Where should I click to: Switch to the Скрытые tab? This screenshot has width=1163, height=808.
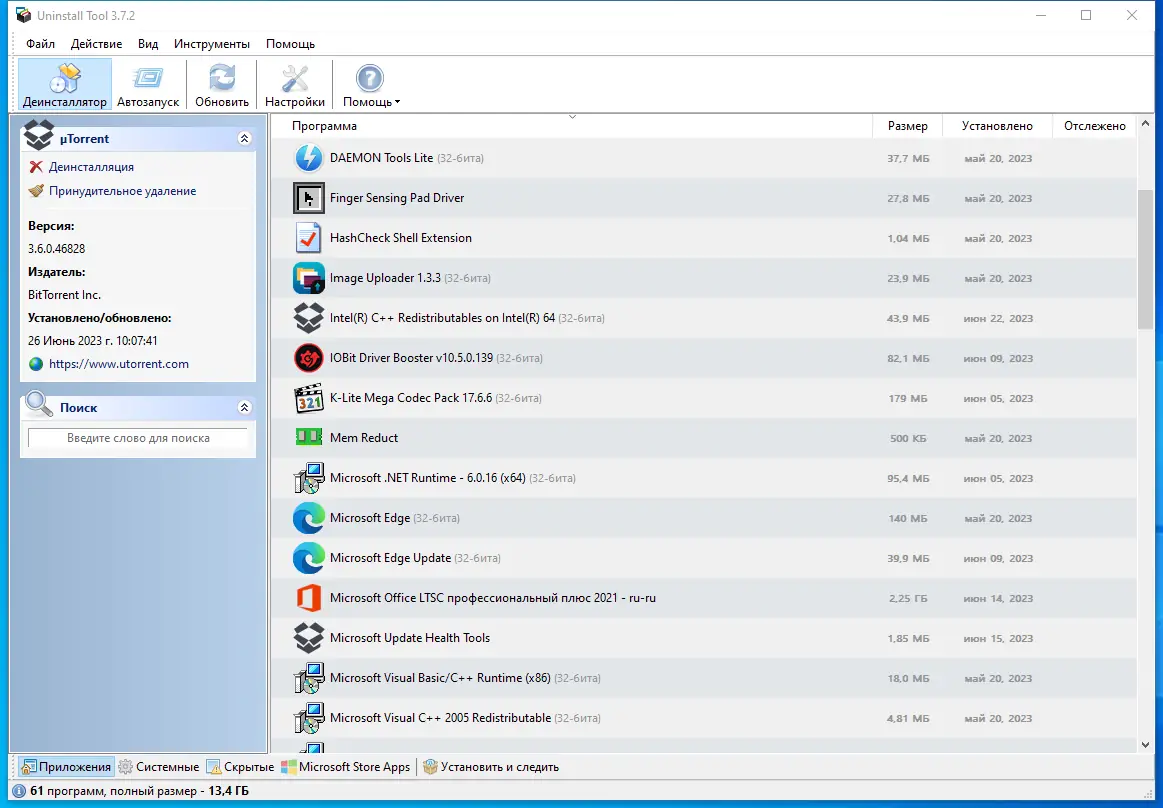[240, 767]
